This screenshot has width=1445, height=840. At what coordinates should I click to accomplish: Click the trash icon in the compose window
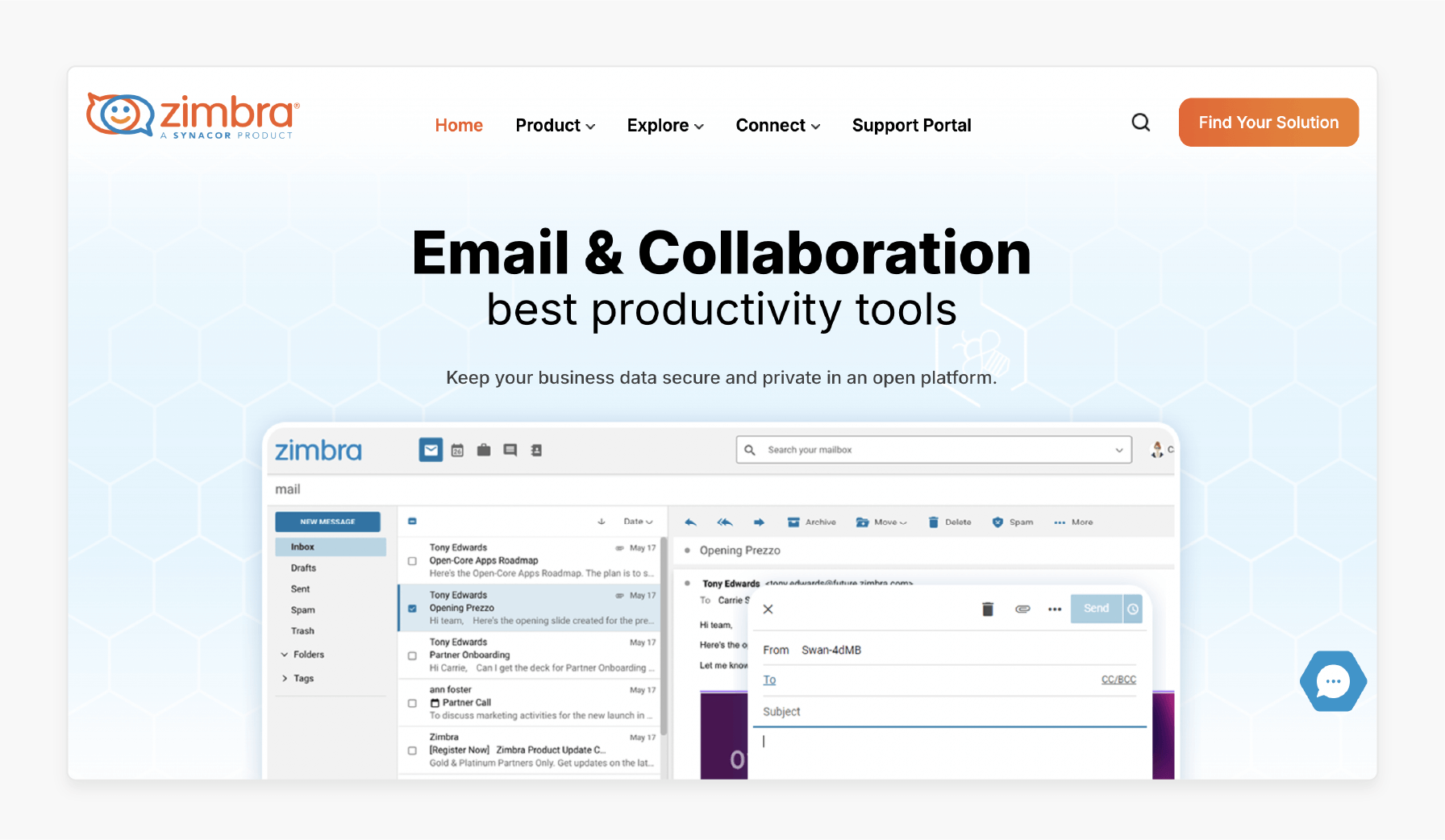click(988, 609)
